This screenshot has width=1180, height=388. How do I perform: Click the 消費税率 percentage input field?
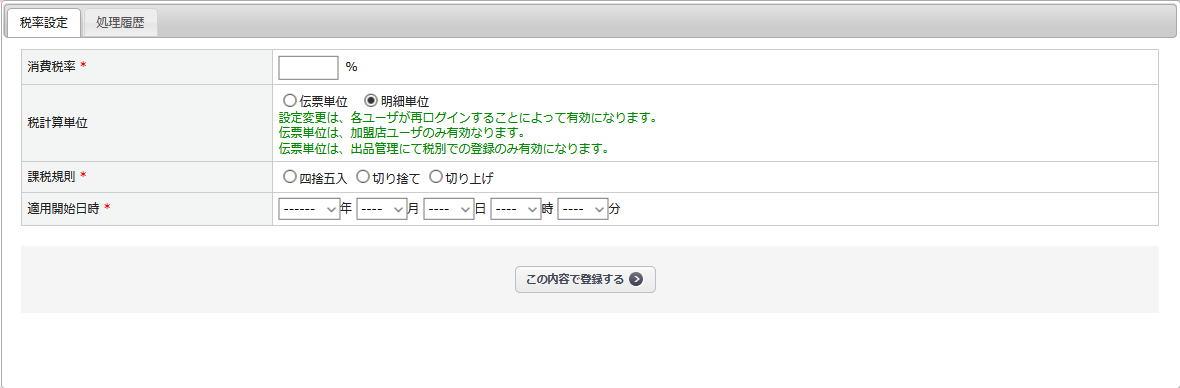[309, 67]
